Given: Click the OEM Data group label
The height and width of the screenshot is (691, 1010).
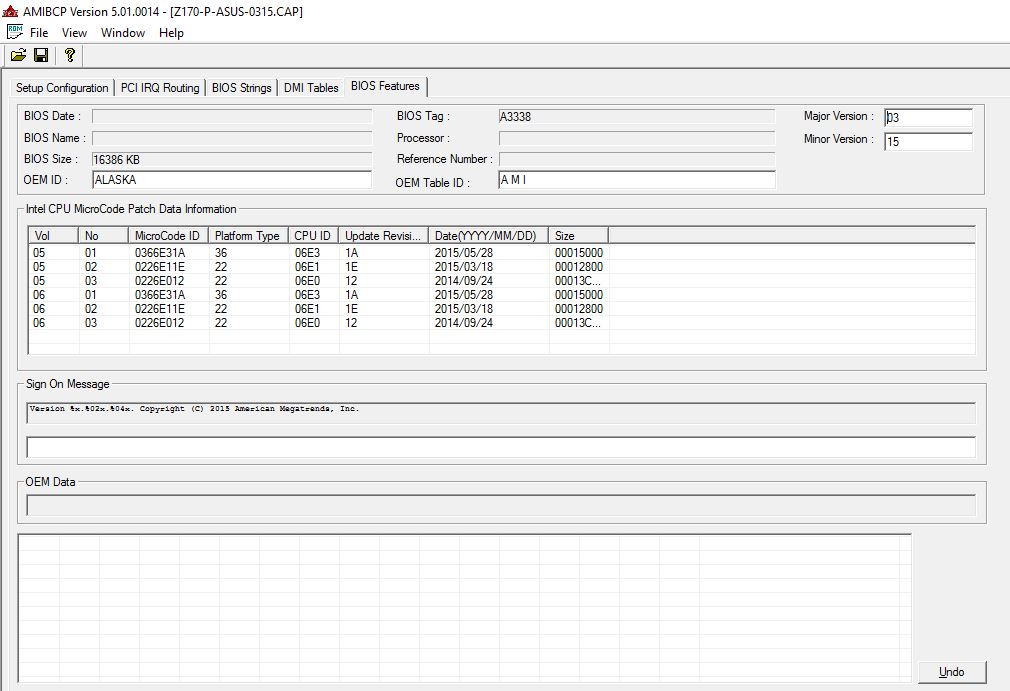Looking at the screenshot, I should click(50, 482).
